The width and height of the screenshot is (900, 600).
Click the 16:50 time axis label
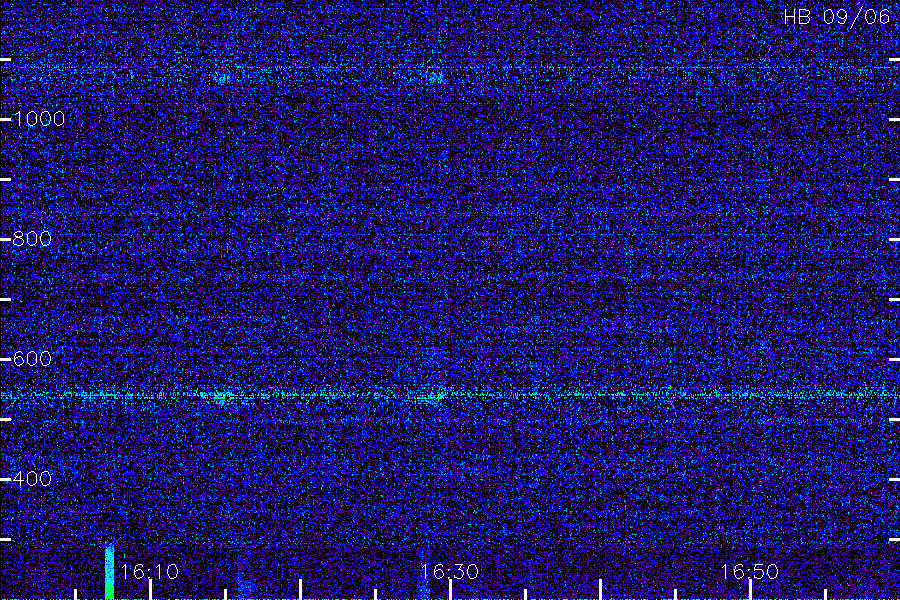tap(749, 571)
